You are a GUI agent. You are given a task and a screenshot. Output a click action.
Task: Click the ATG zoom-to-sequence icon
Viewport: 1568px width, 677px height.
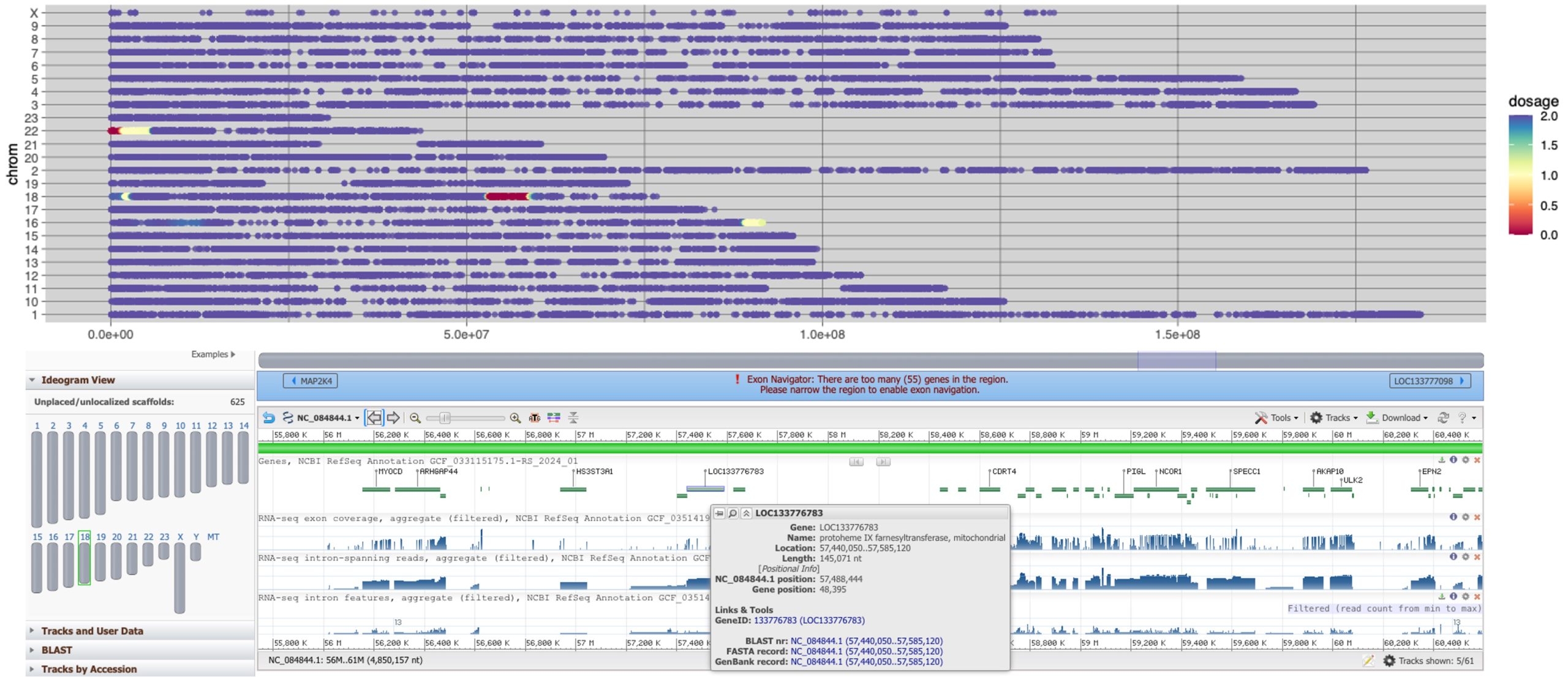534,417
